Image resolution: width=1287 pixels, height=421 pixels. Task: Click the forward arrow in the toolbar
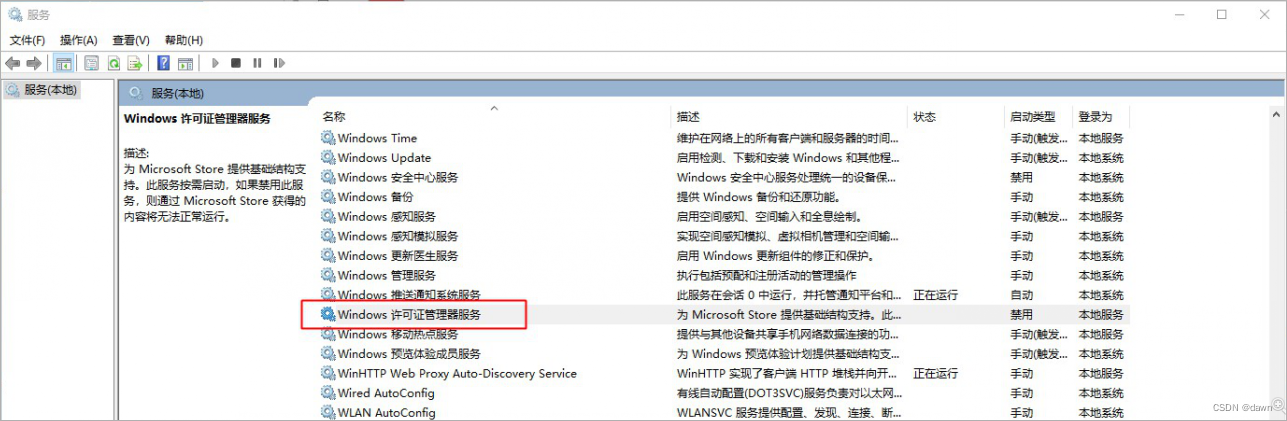click(34, 63)
